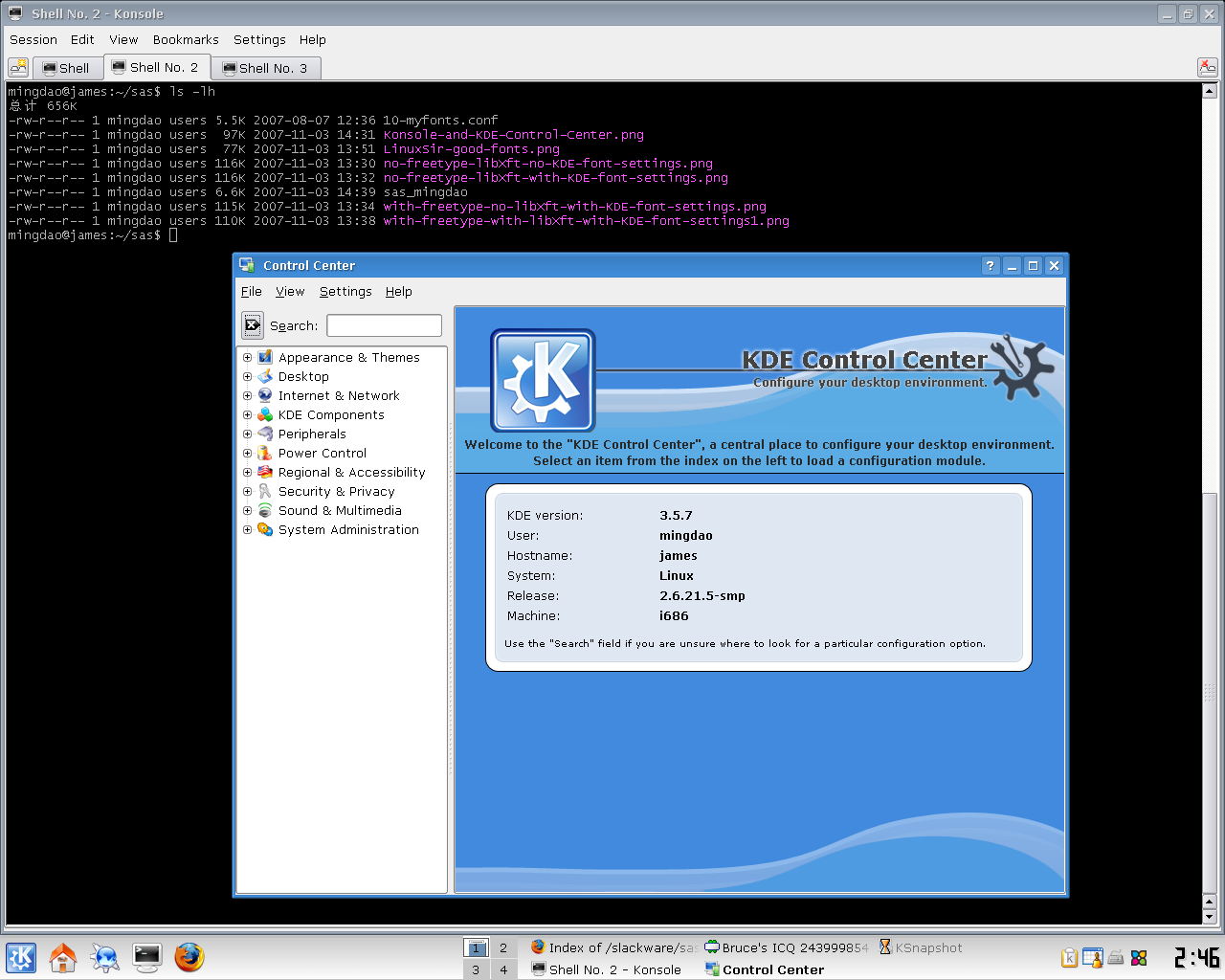
Task: Click file name sas_mingdao in terminal
Action: (425, 192)
